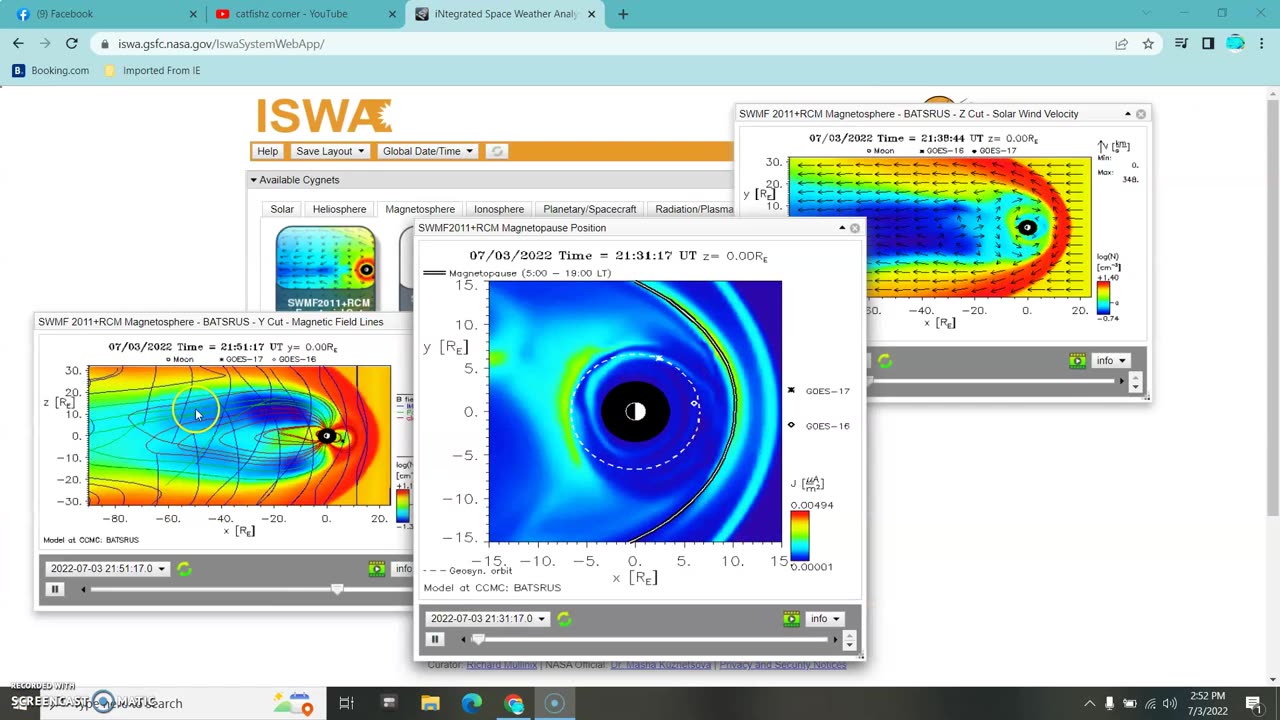Open the Richard Mullinix curator link
The image size is (1280, 720).
[501, 665]
